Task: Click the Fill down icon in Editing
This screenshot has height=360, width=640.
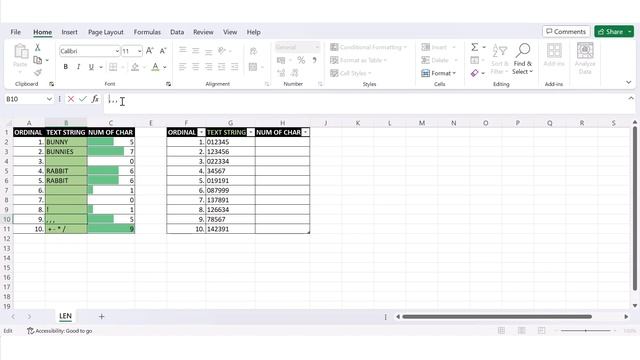Action: click(x=474, y=60)
